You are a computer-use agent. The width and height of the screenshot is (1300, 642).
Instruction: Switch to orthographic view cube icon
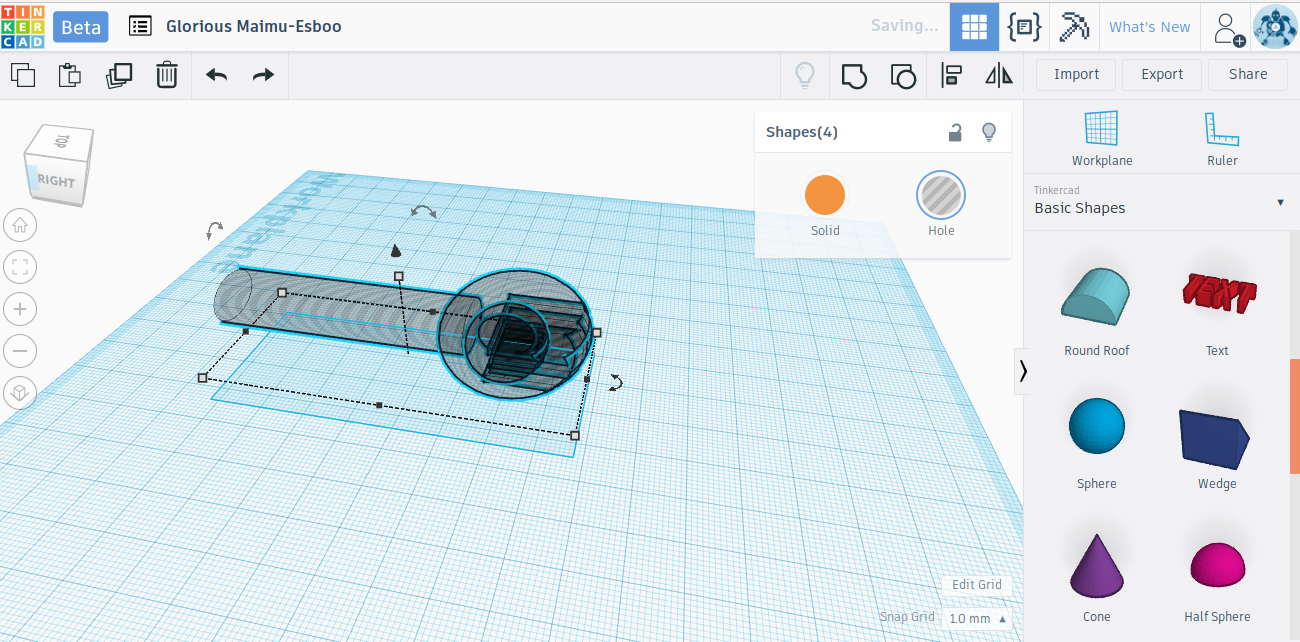20,393
